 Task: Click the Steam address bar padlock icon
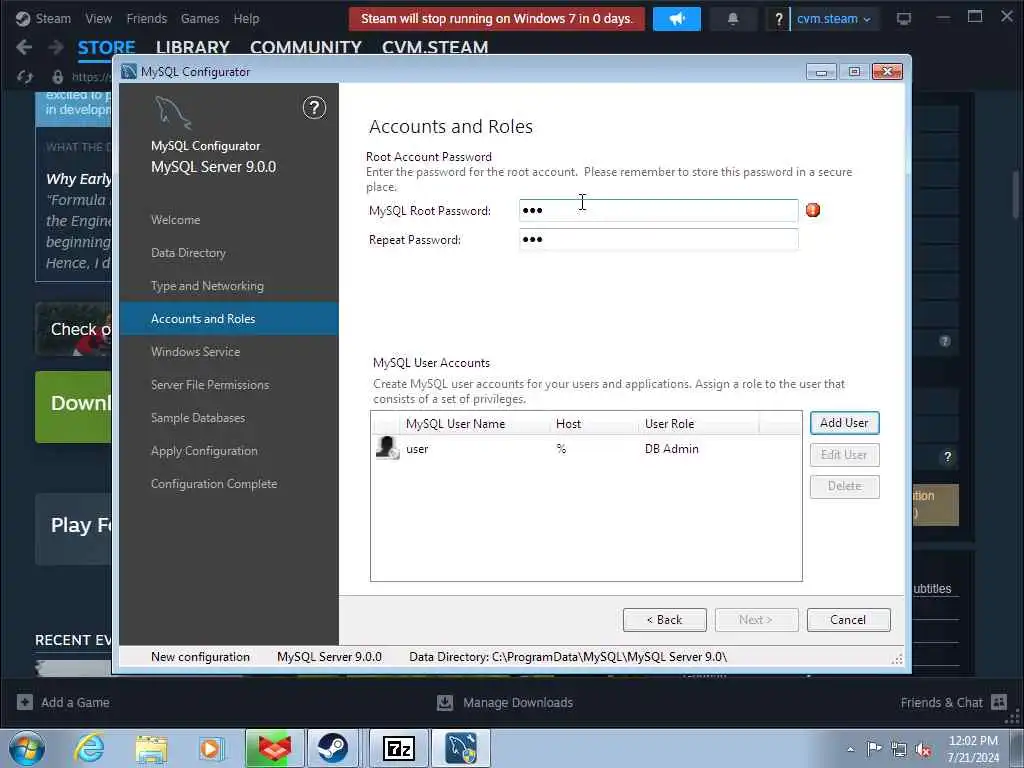[57, 77]
